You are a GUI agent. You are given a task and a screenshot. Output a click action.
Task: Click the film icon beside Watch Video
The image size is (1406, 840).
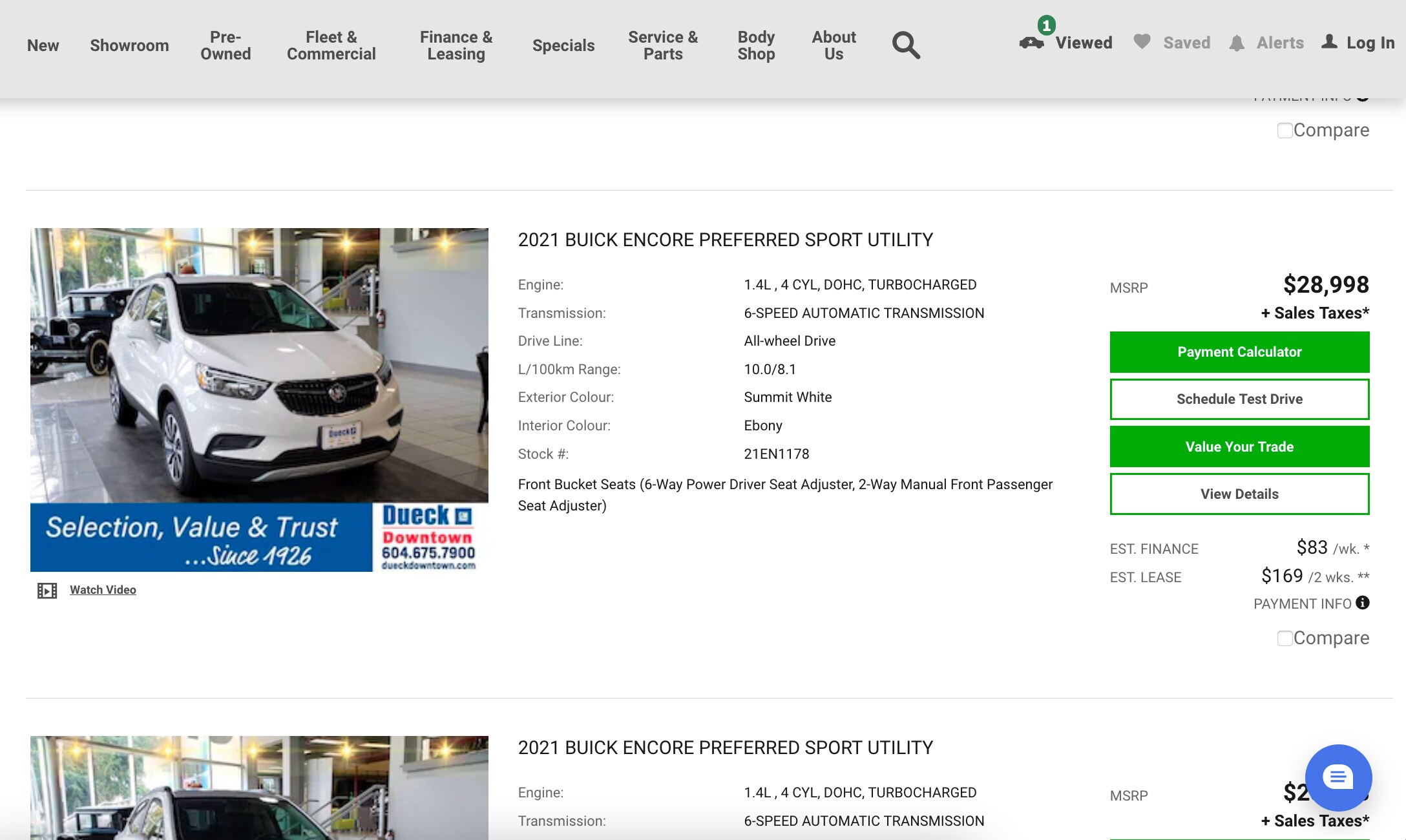47,591
